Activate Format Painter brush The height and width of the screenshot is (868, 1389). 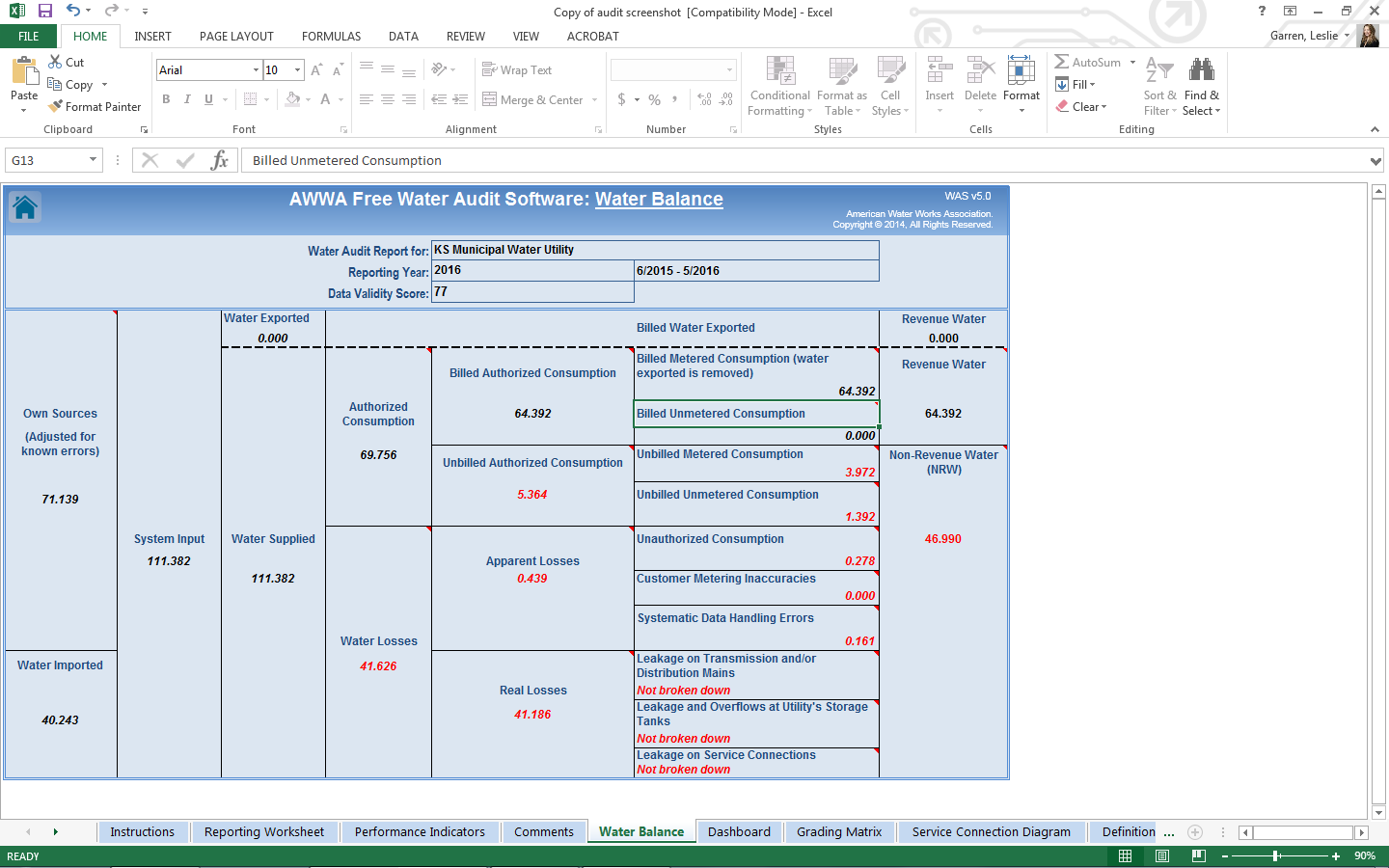95,106
